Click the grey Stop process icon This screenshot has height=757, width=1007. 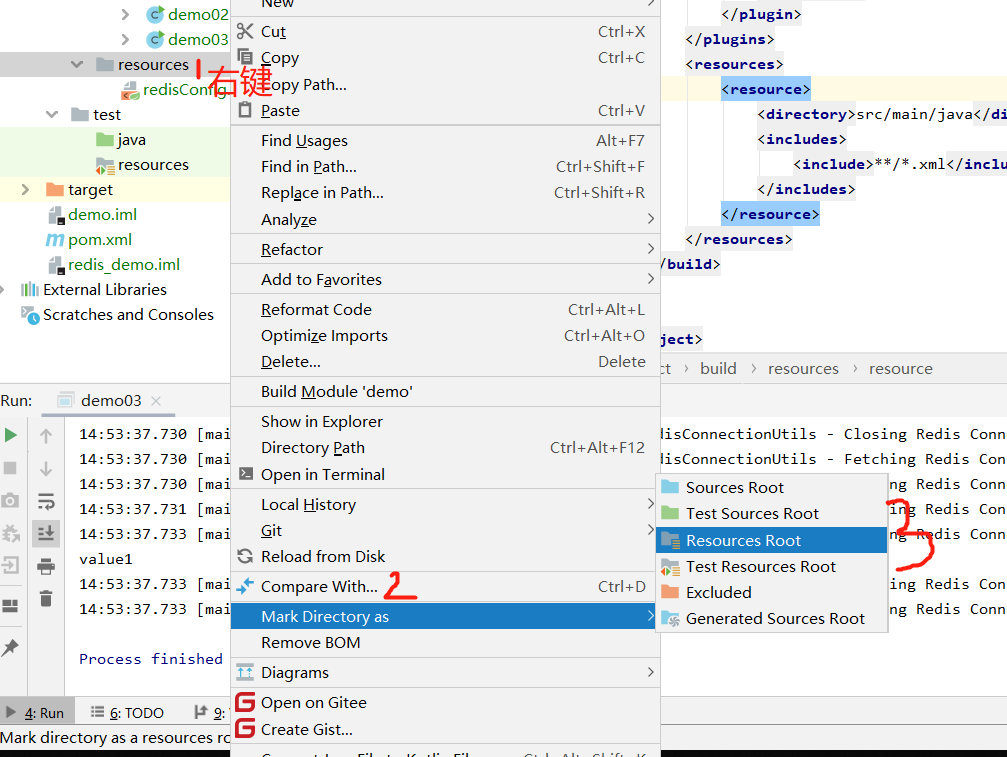pyautogui.click(x=10, y=468)
